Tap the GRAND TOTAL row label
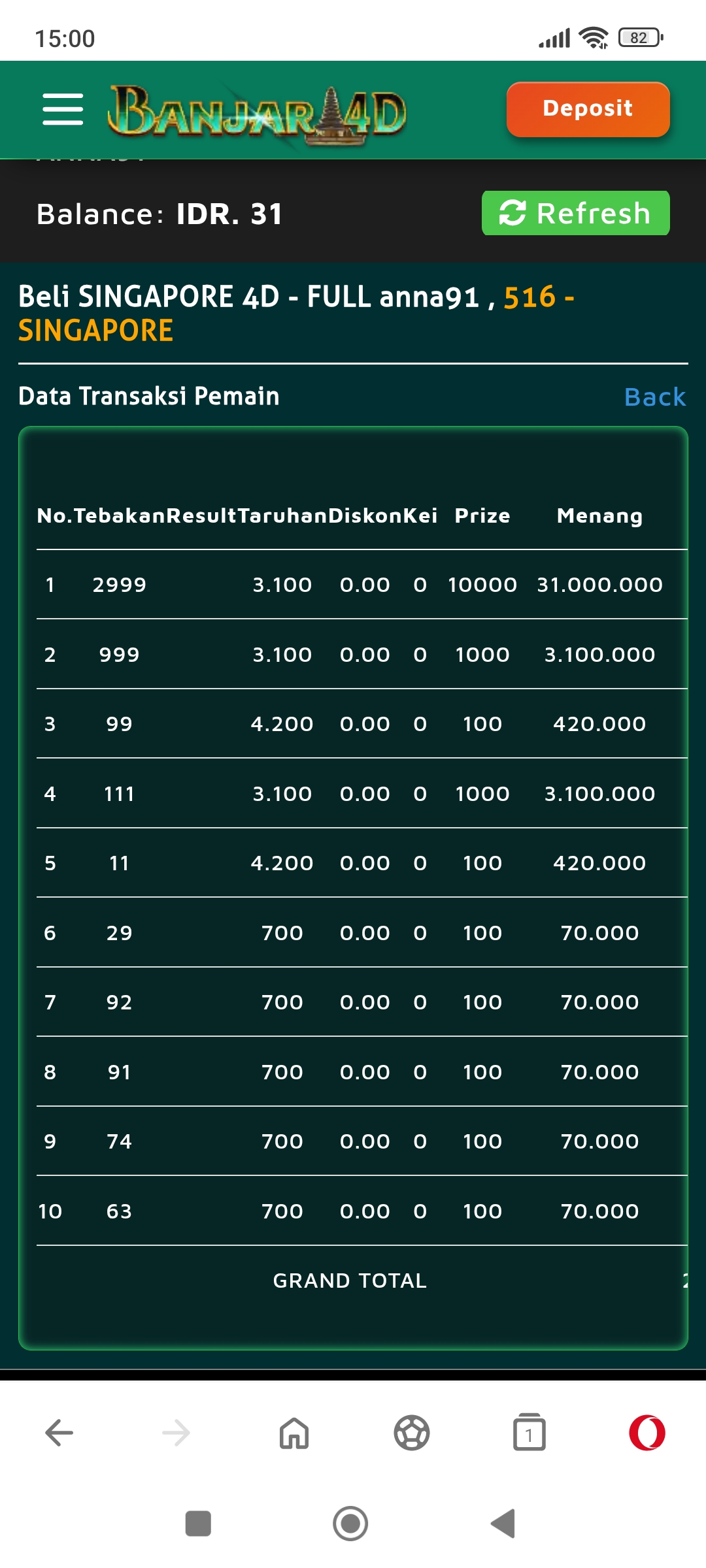This screenshot has width=706, height=1568. coord(350,1281)
